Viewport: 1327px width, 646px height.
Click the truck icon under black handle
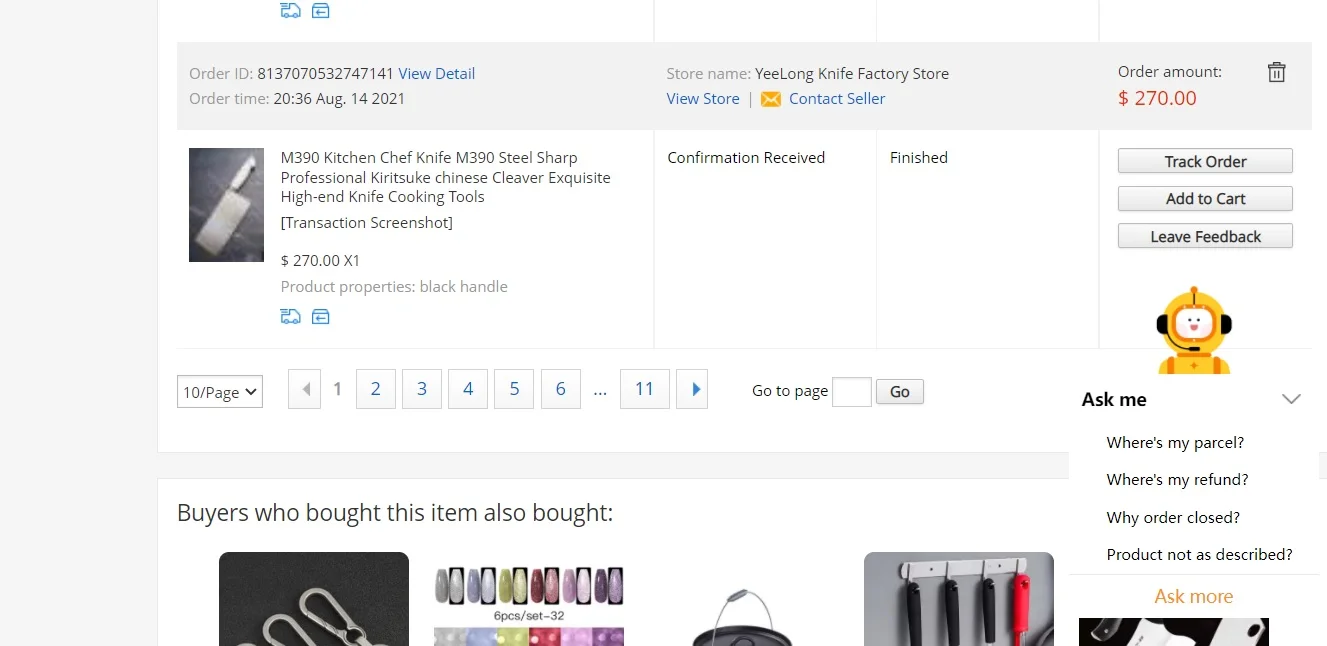(290, 317)
